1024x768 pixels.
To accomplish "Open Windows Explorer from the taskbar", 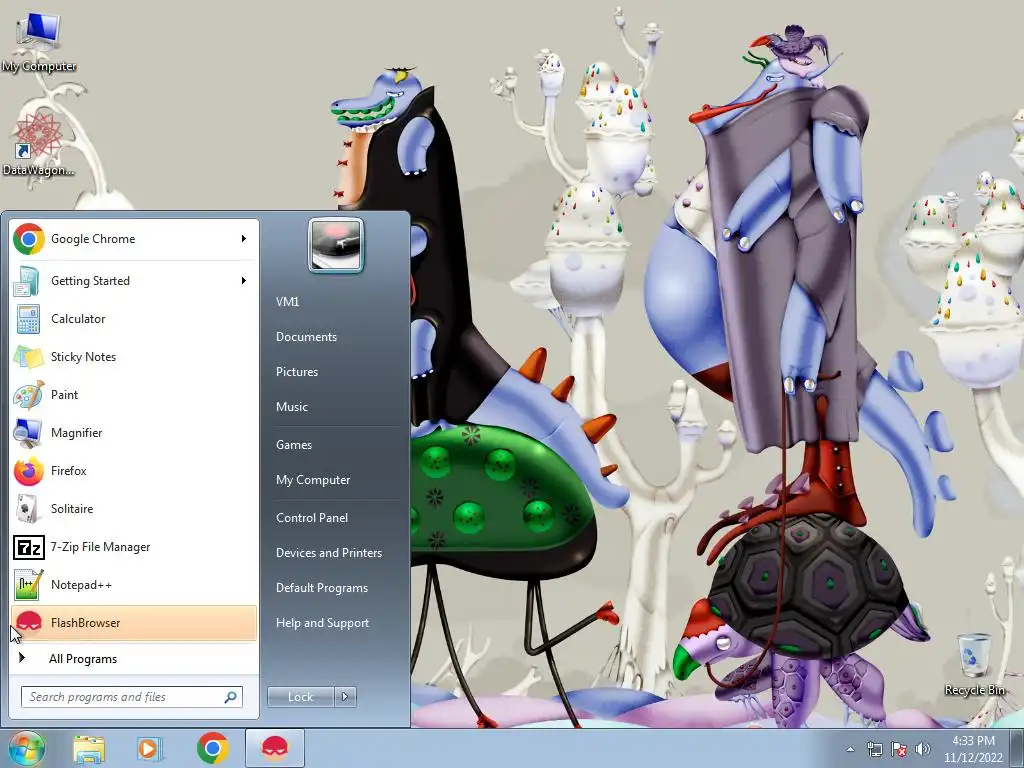I will [x=89, y=749].
